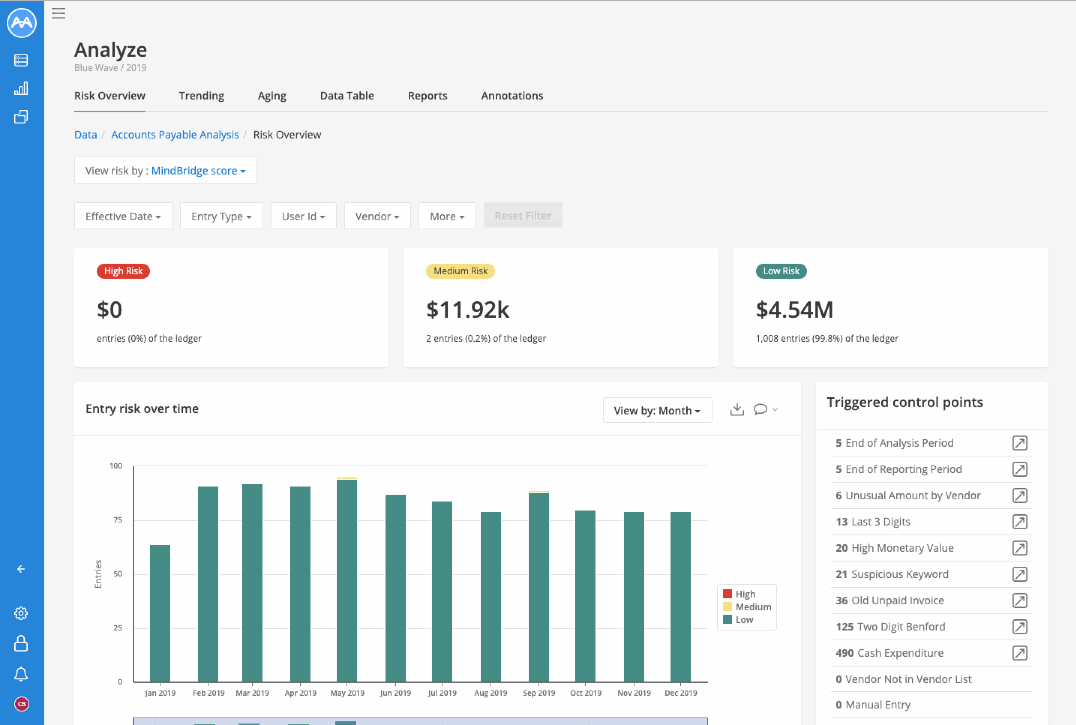This screenshot has width=1076, height=725.
Task: Open notifications bell icon
Action: click(x=21, y=674)
